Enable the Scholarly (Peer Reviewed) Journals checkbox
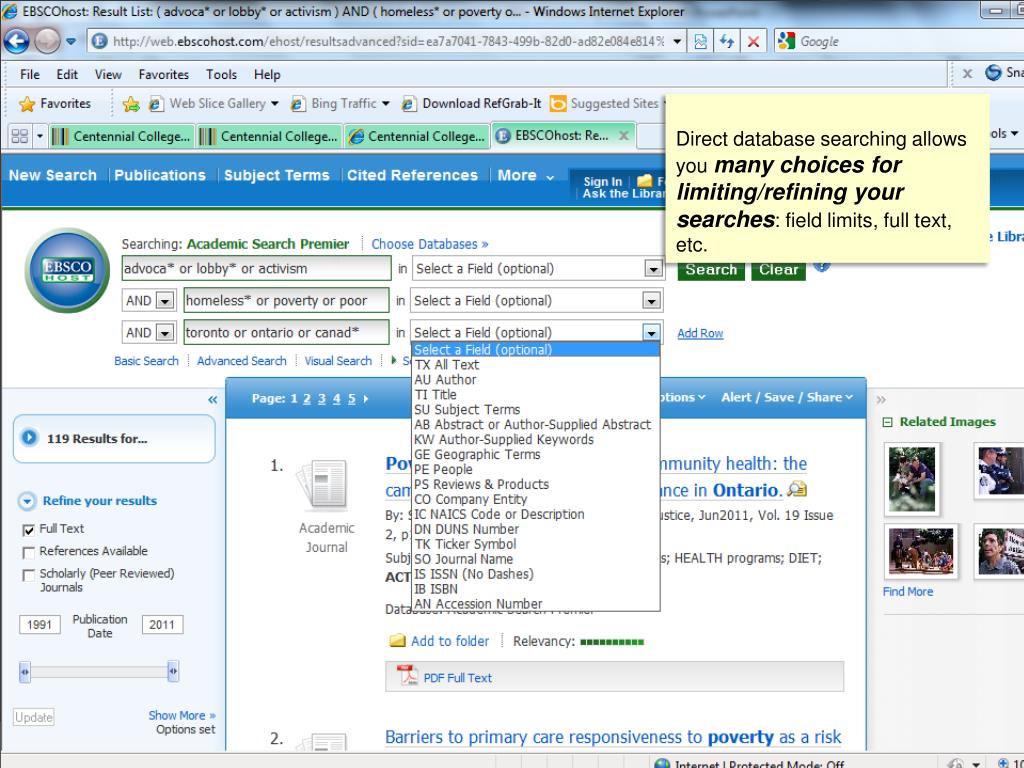 (x=28, y=575)
